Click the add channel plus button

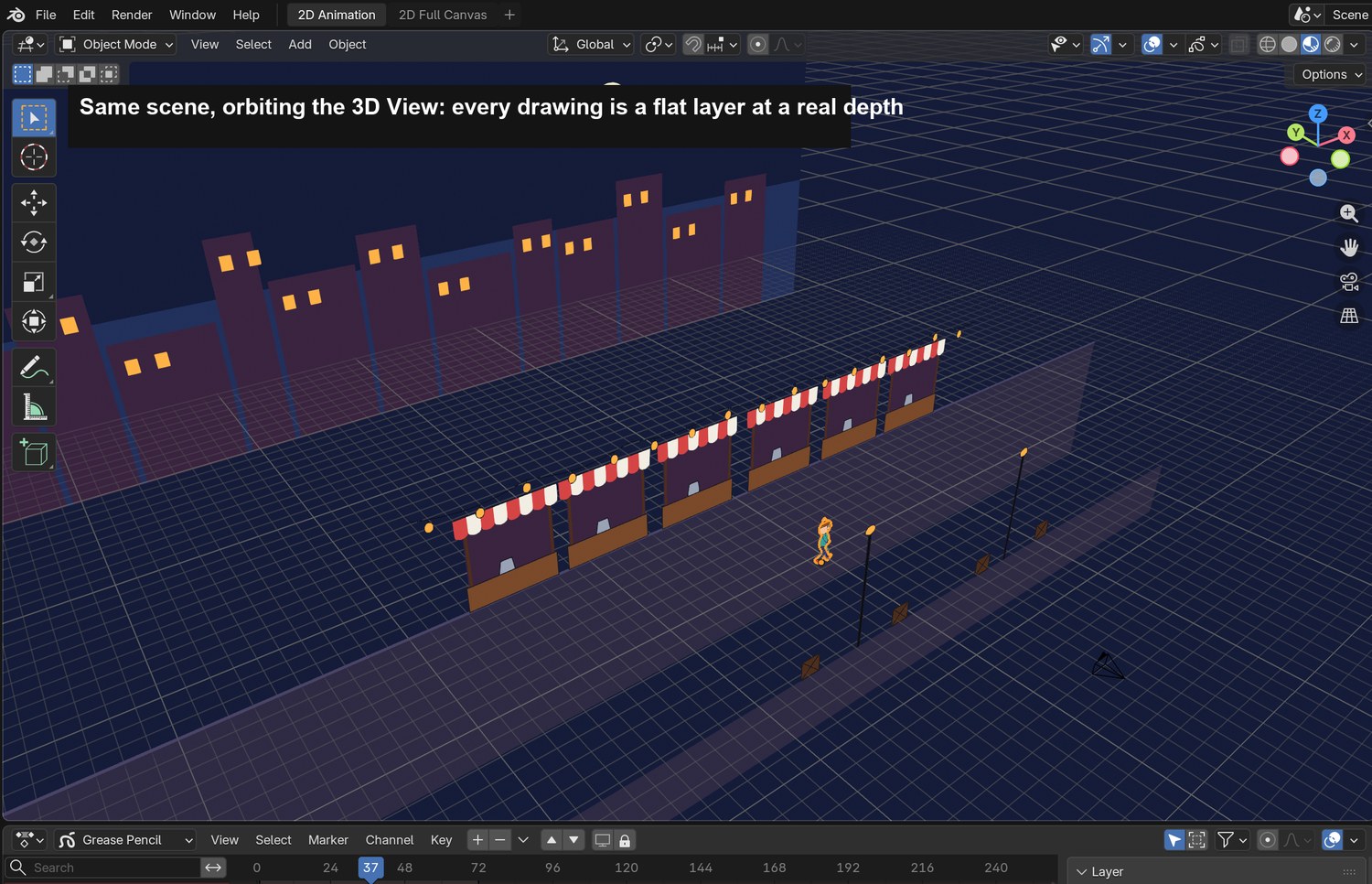coord(477,840)
